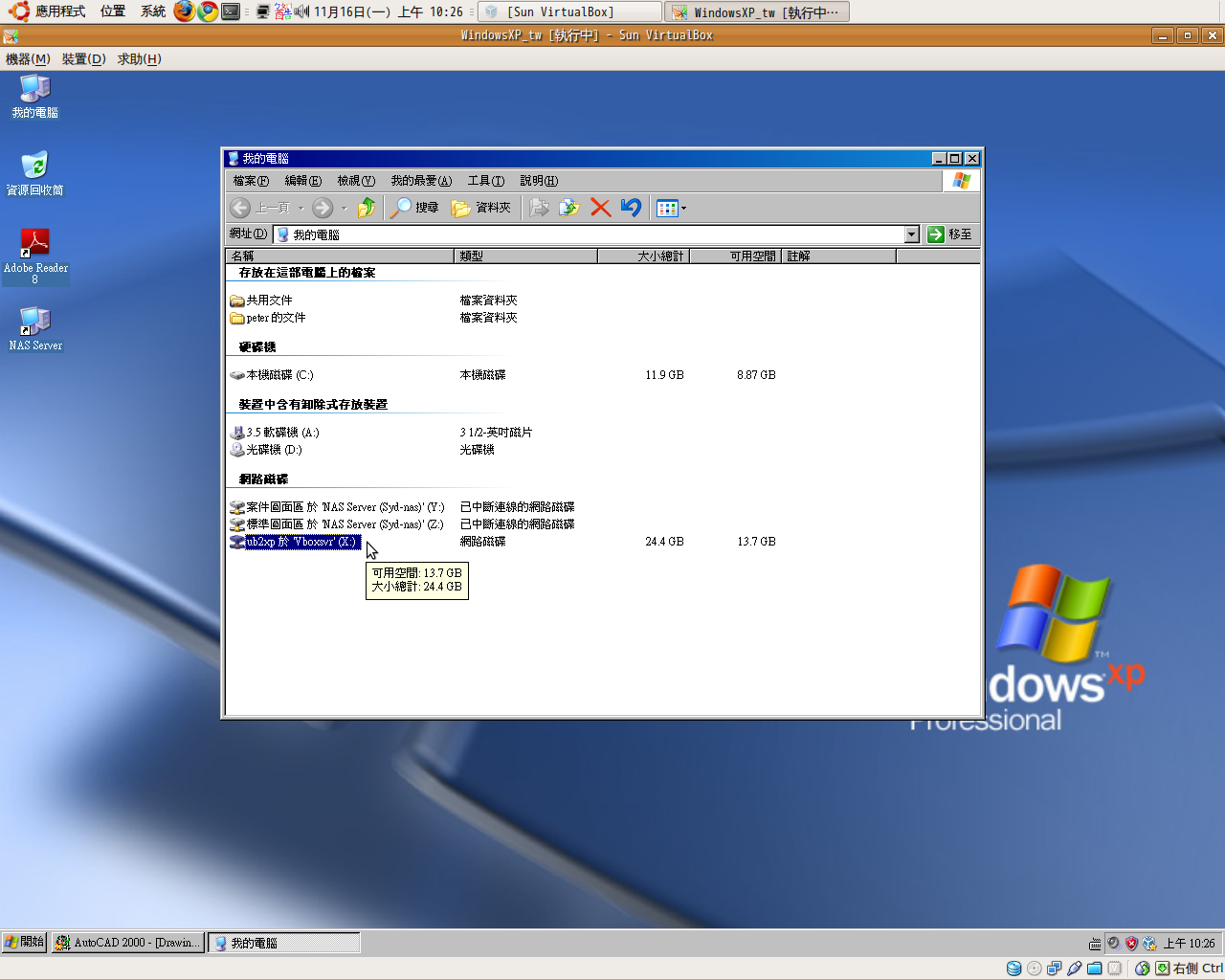Select the peter 的文件 folder

[x=268, y=318]
